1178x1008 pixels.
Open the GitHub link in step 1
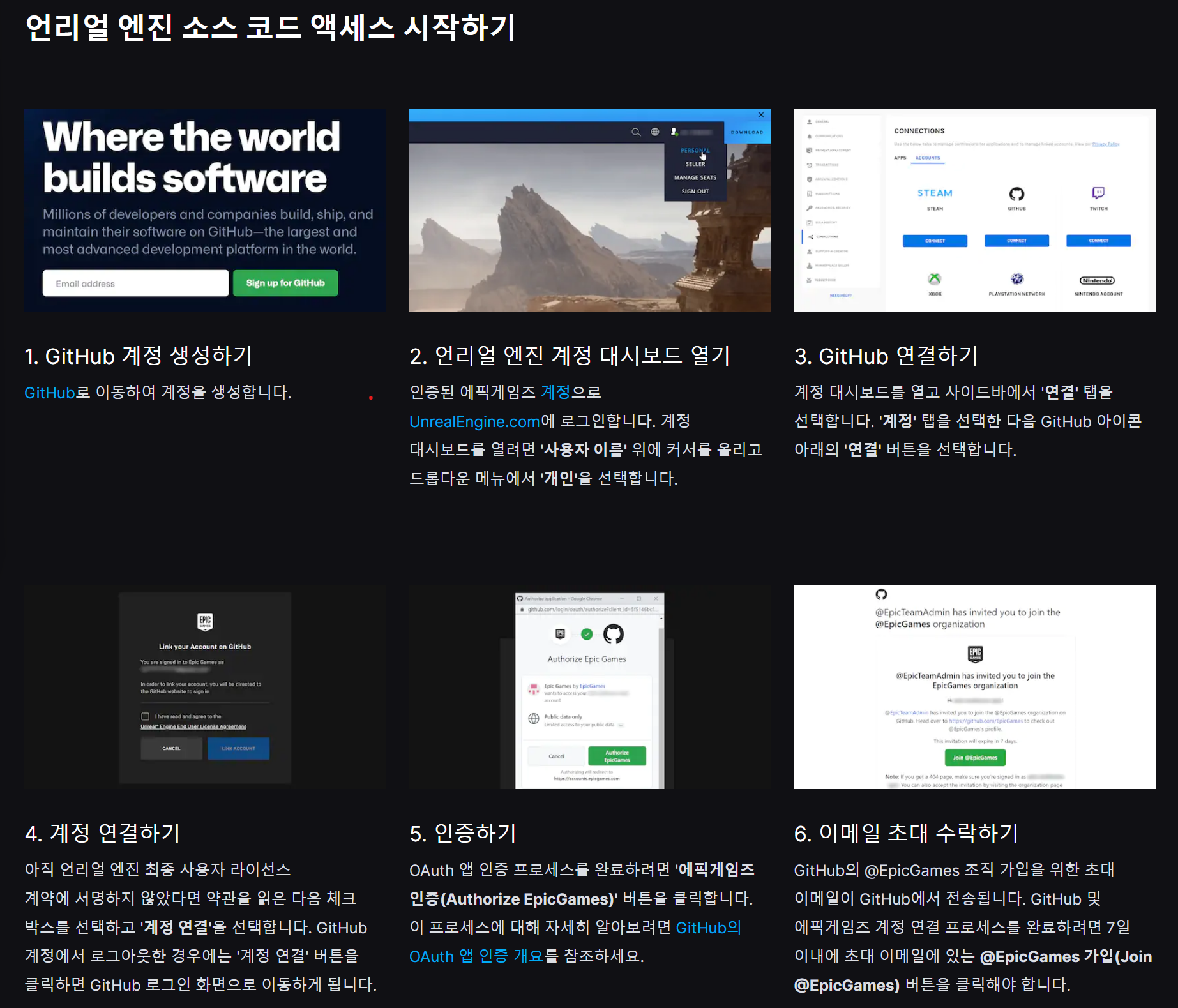[50, 393]
